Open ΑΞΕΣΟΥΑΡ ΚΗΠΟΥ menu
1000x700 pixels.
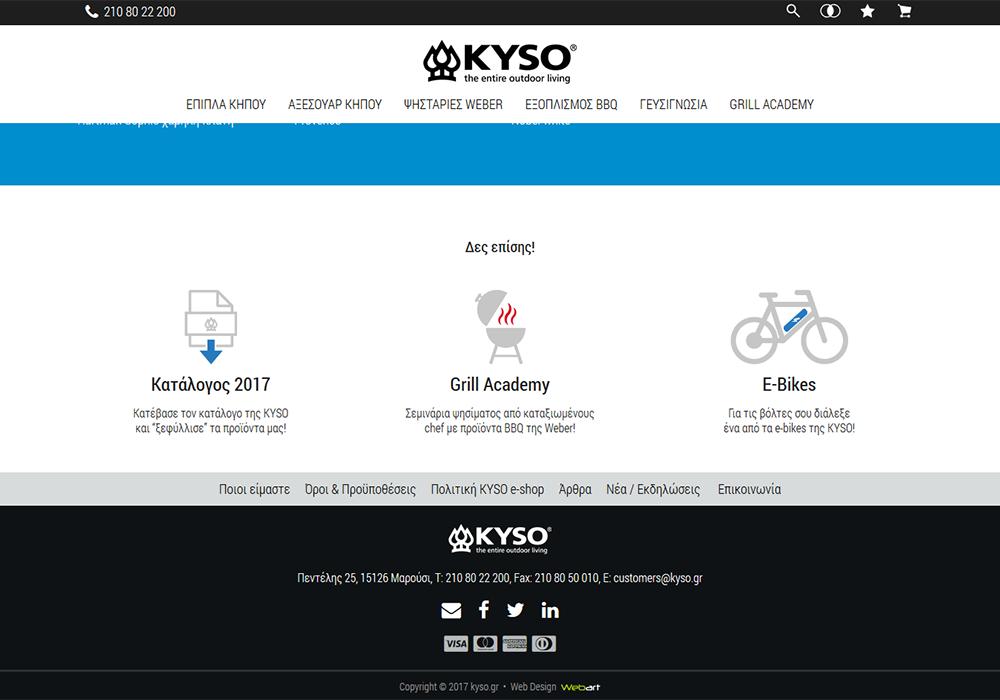point(335,105)
